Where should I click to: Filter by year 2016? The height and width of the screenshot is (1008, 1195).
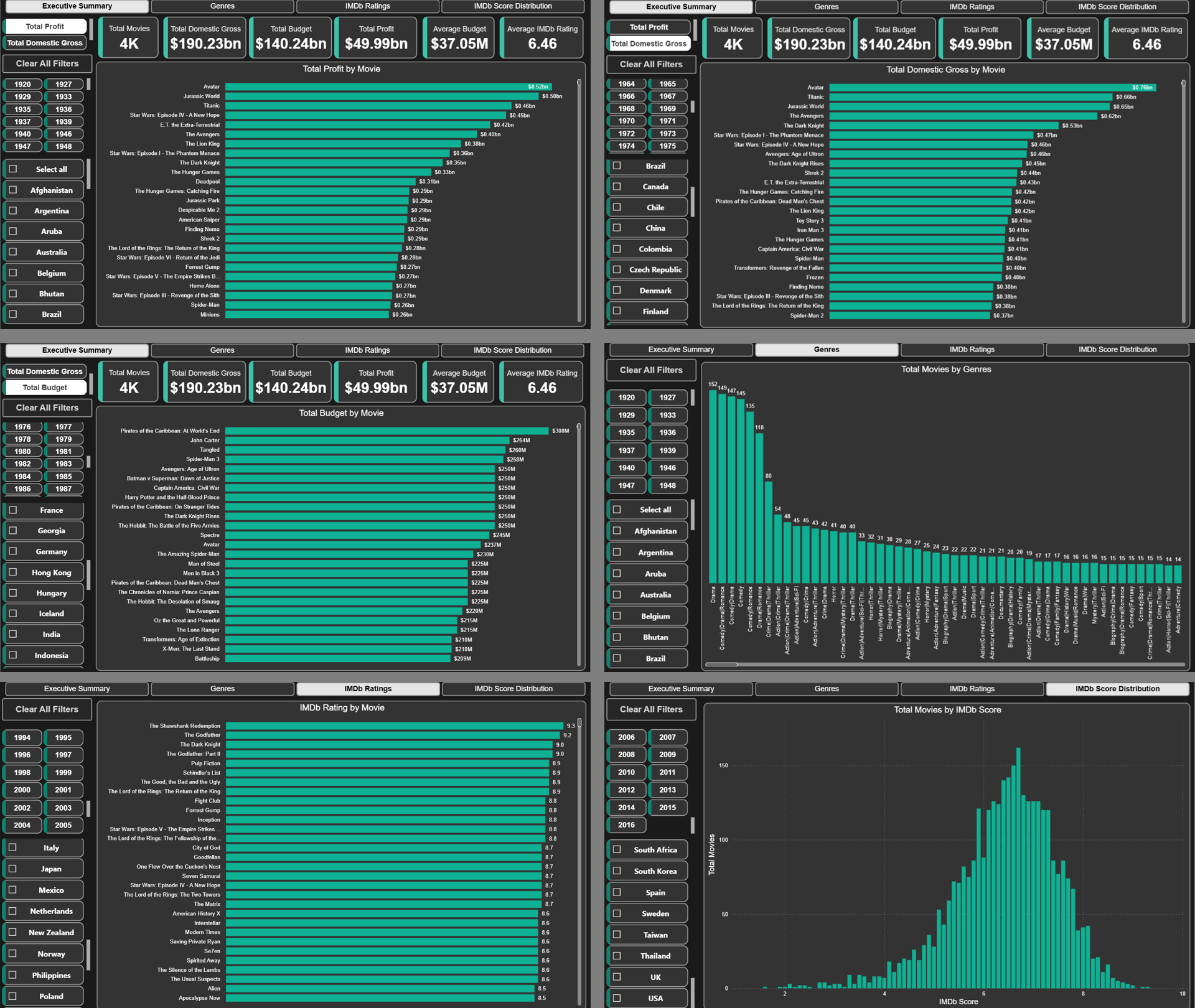coord(627,825)
